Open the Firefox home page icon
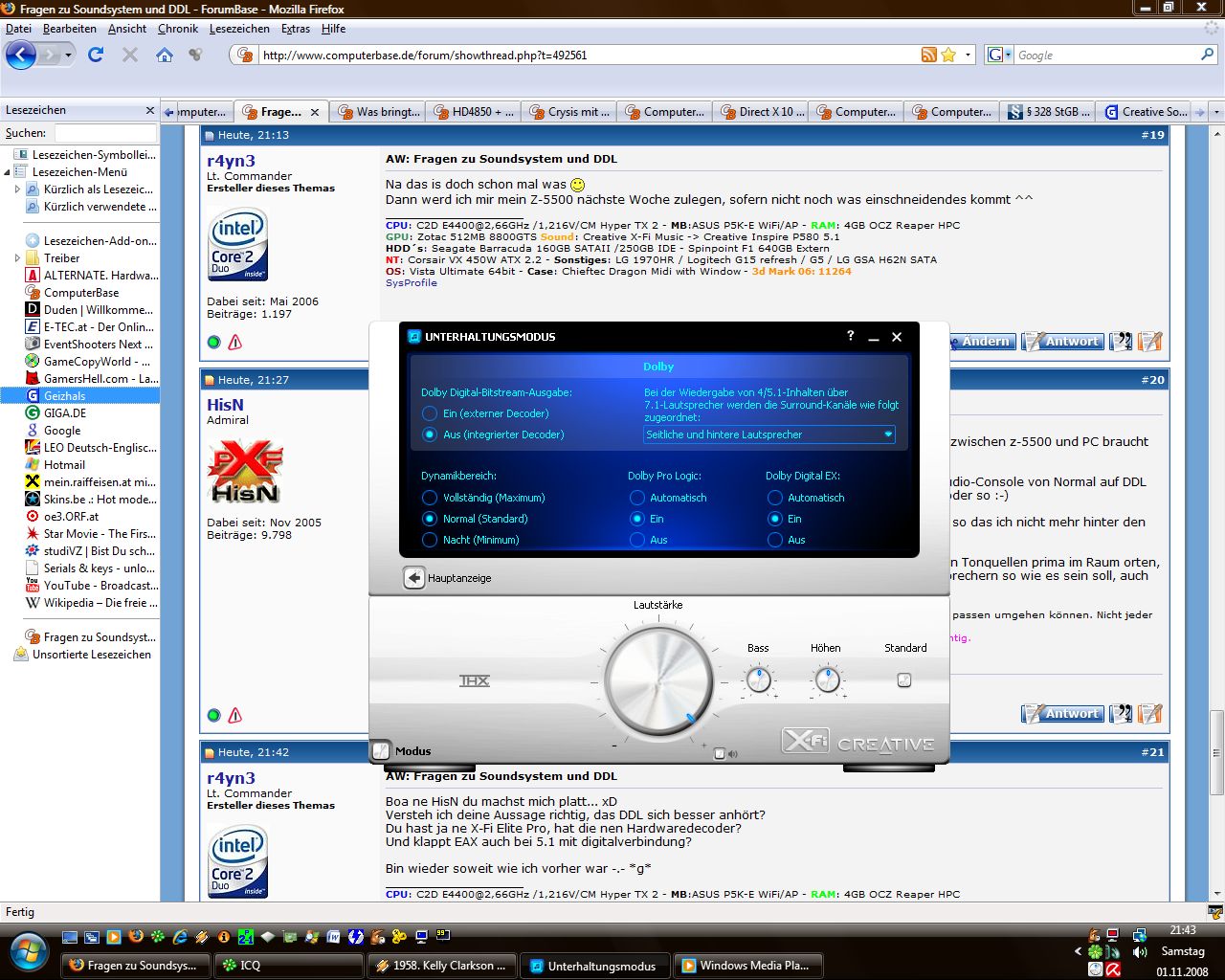Screen dimensions: 1225x980 pyautogui.click(x=165, y=55)
